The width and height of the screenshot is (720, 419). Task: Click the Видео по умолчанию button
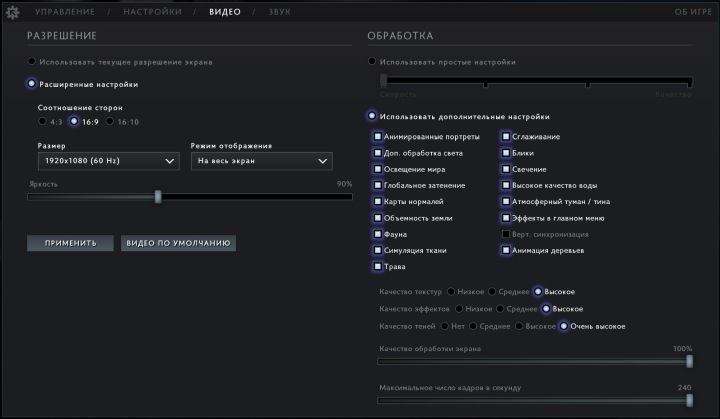(x=178, y=242)
